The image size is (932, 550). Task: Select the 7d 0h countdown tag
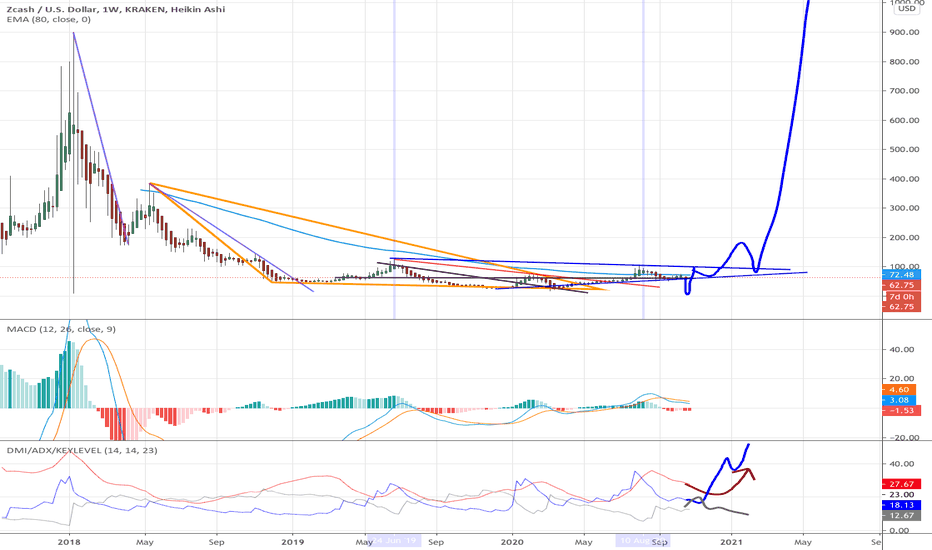click(x=902, y=297)
